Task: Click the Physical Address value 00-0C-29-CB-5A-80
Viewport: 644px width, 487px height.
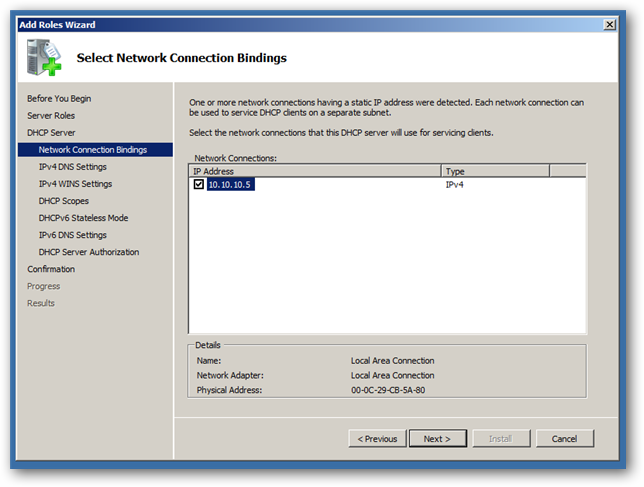Action: (388, 390)
